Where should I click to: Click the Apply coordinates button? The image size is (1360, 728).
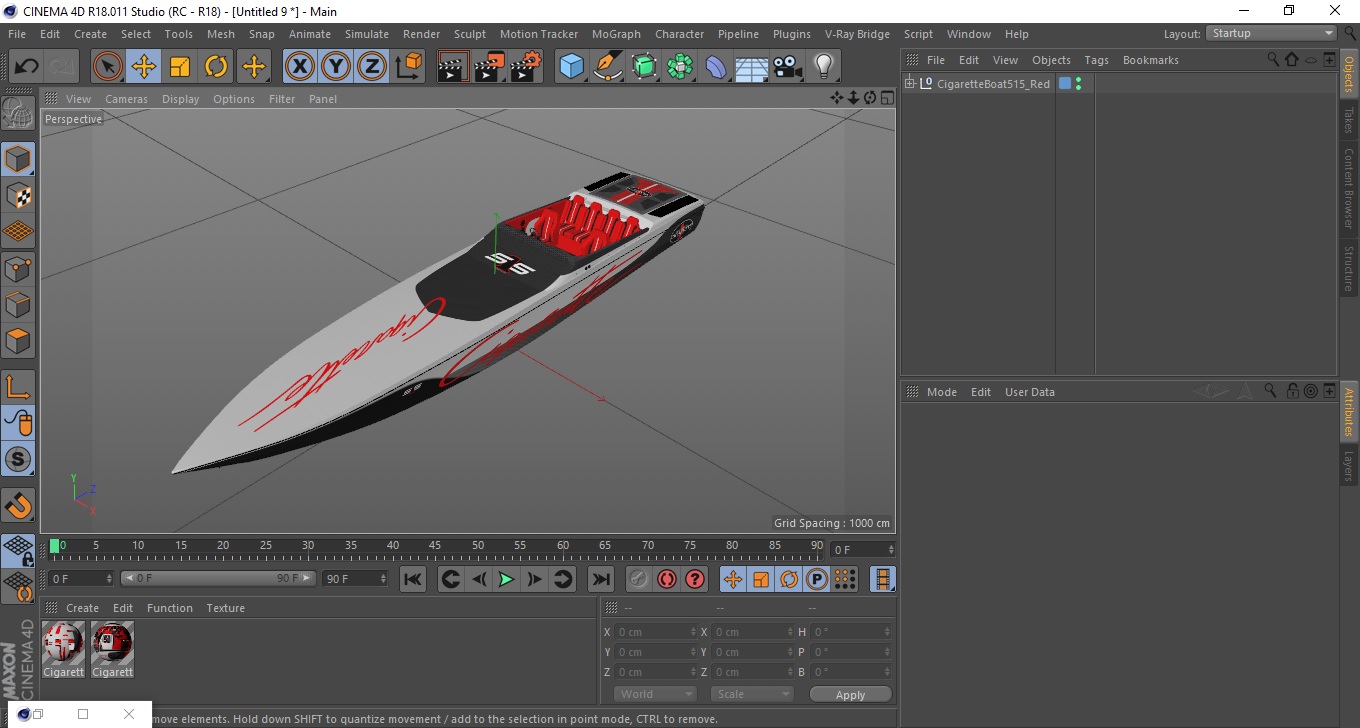pyautogui.click(x=850, y=695)
